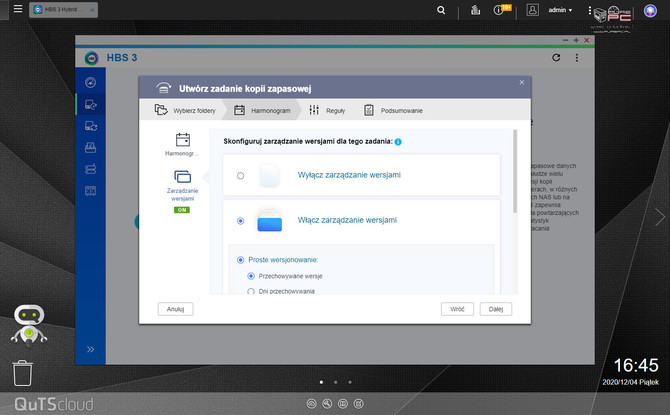
Task: Select Backup & Restore sidebar icon
Action: pyautogui.click(x=91, y=104)
